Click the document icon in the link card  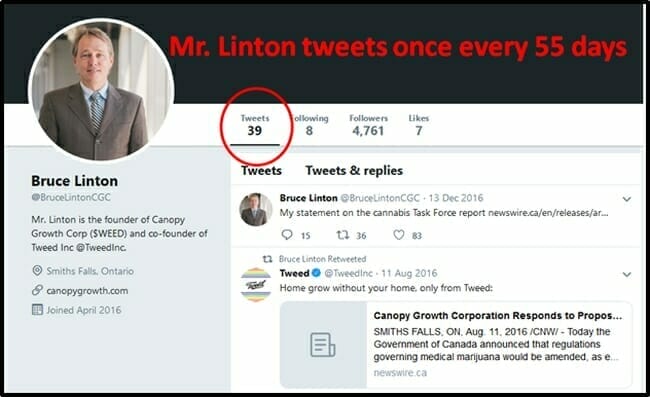click(323, 344)
